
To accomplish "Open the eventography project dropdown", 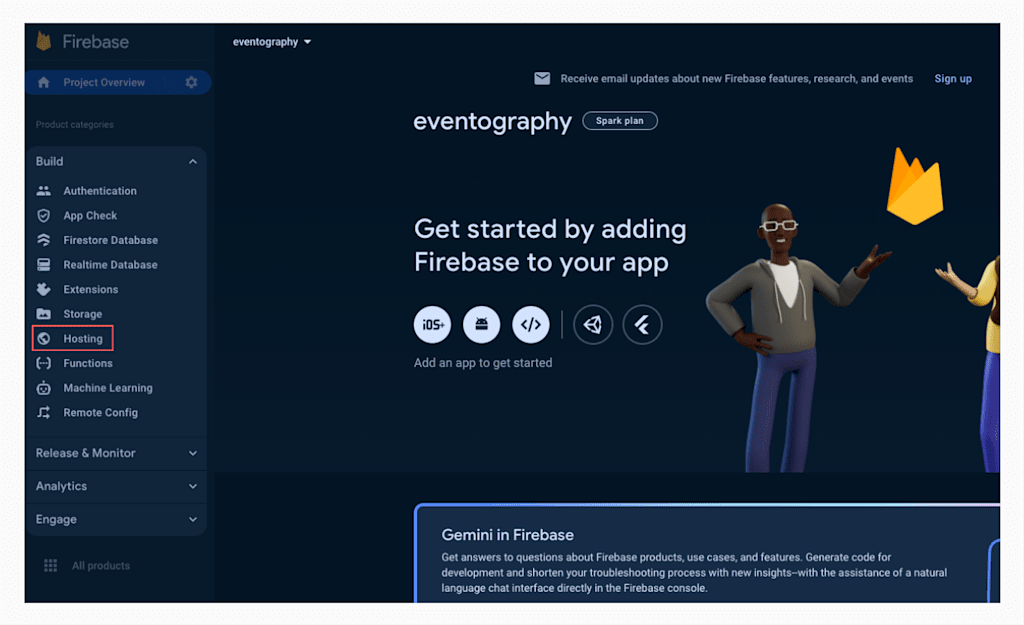I will click(x=272, y=42).
